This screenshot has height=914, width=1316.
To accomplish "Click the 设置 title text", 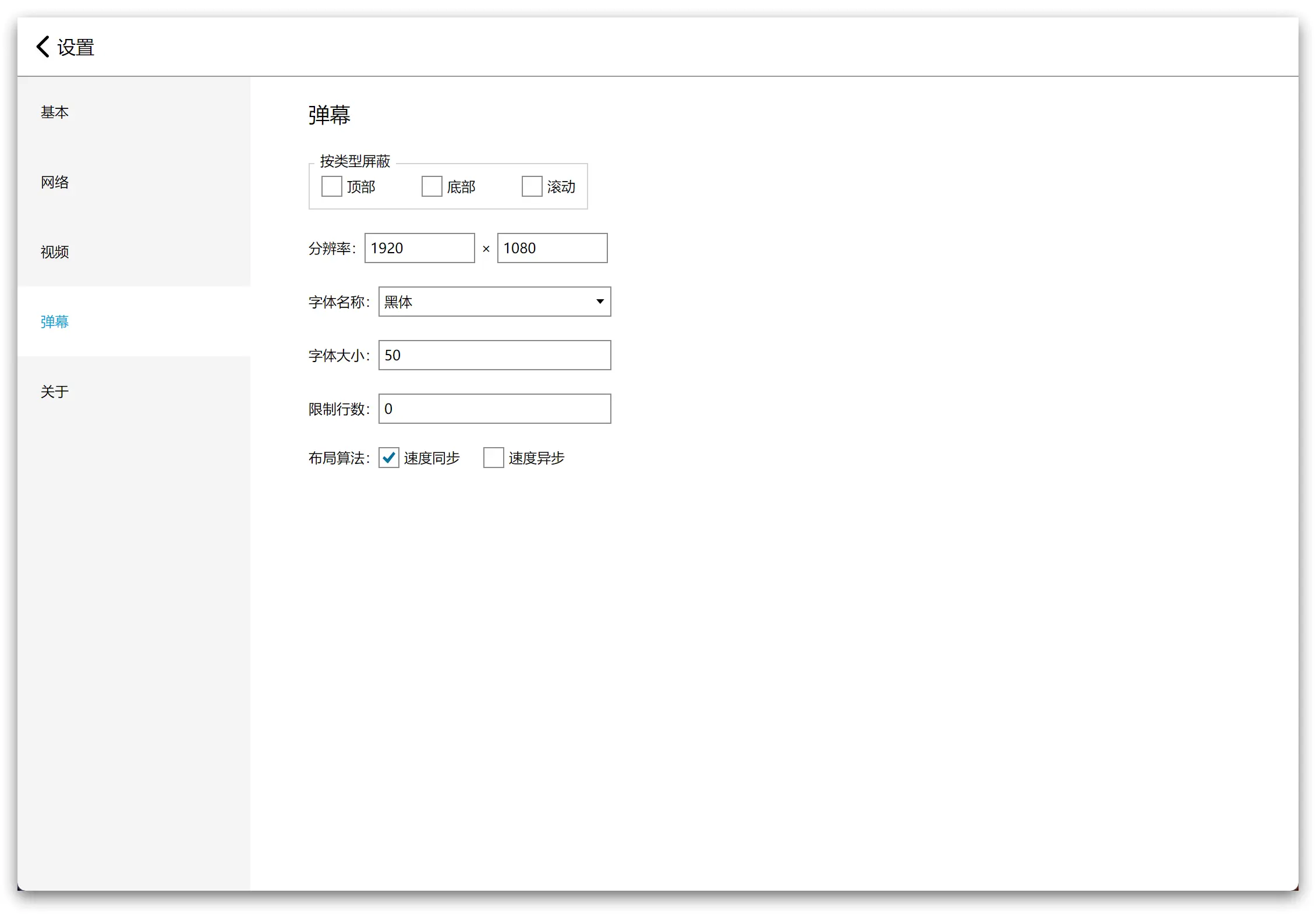I will pos(76,47).
